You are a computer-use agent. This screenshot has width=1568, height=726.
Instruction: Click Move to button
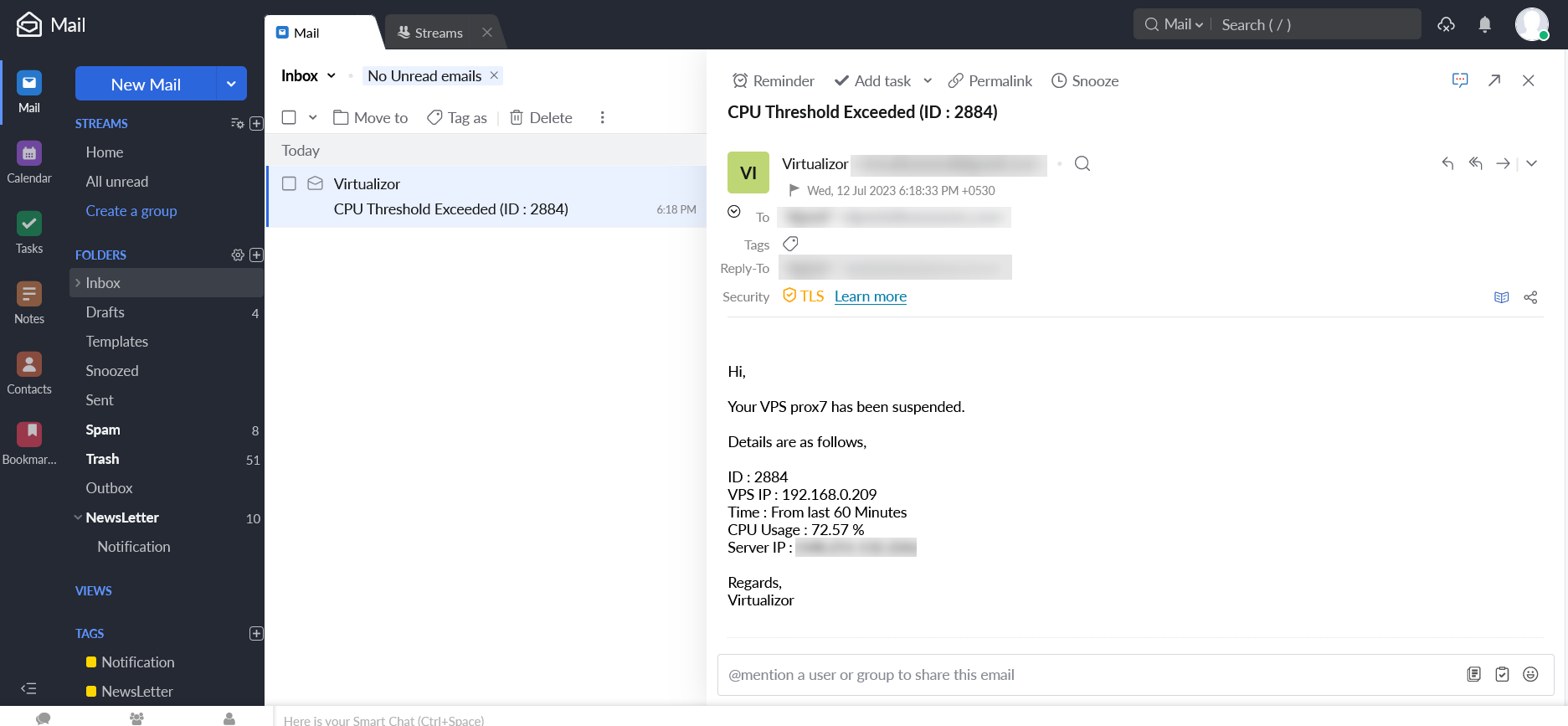pos(370,117)
